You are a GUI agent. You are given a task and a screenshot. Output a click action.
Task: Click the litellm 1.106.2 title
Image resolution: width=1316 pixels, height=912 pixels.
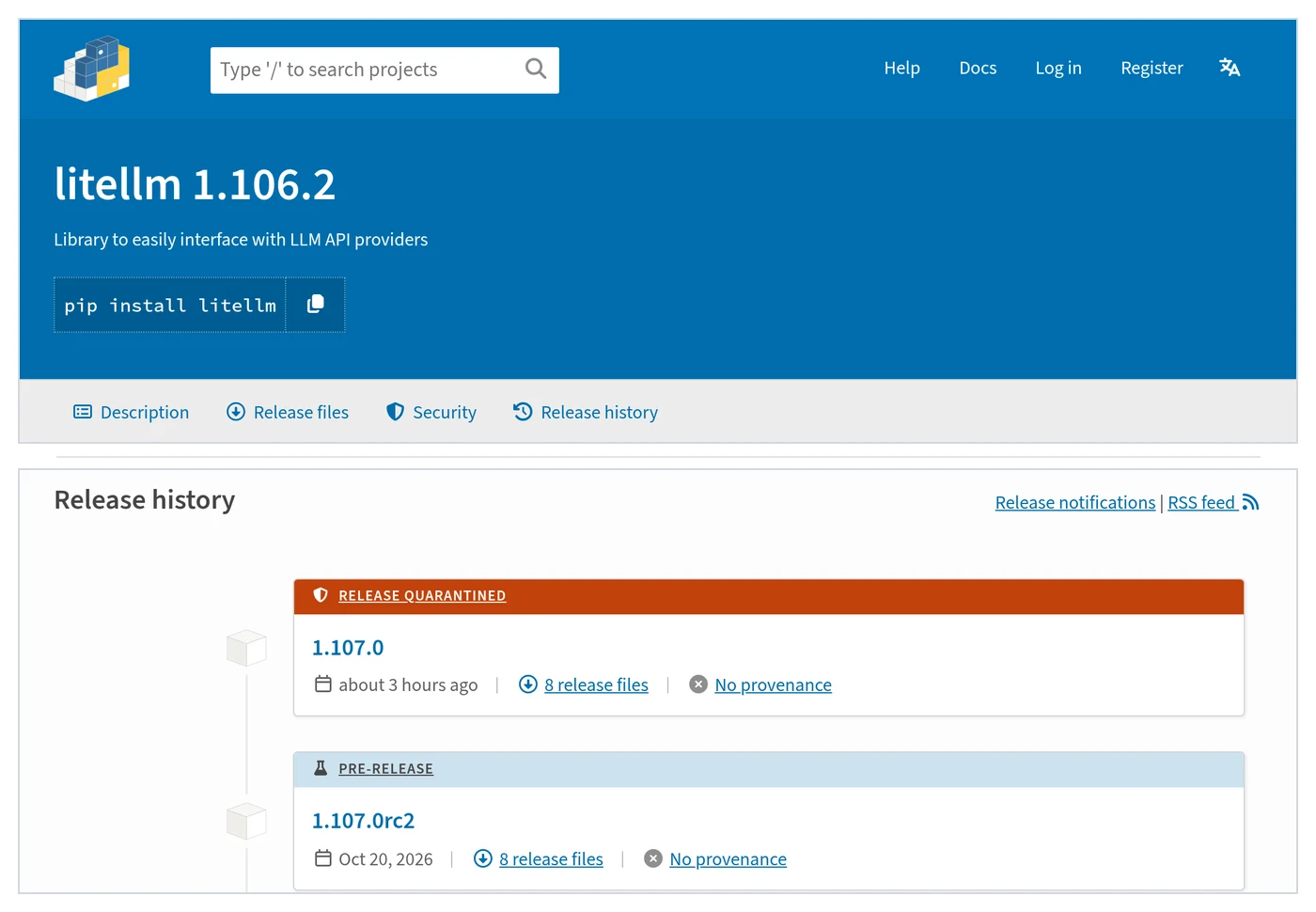(x=195, y=184)
